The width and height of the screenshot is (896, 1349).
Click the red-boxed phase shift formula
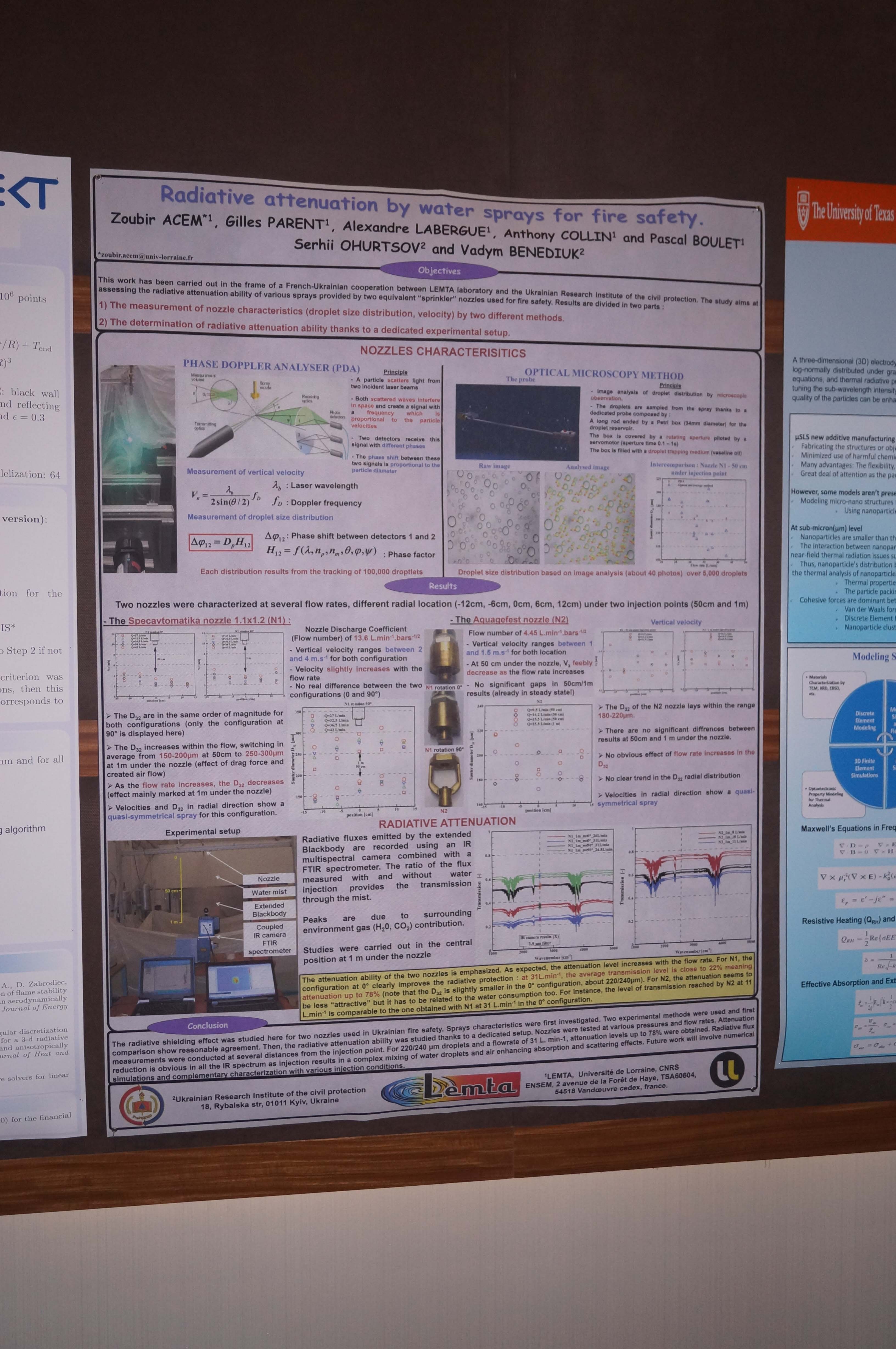[221, 543]
